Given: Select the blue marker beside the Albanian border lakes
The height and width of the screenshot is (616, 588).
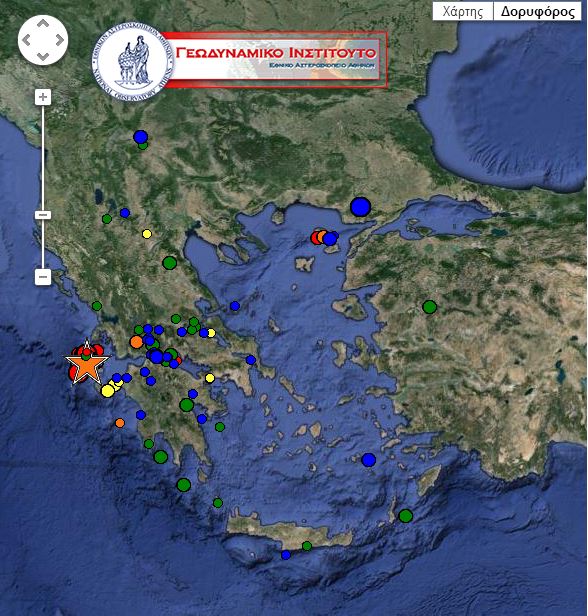Looking at the screenshot, I should click(x=125, y=213).
